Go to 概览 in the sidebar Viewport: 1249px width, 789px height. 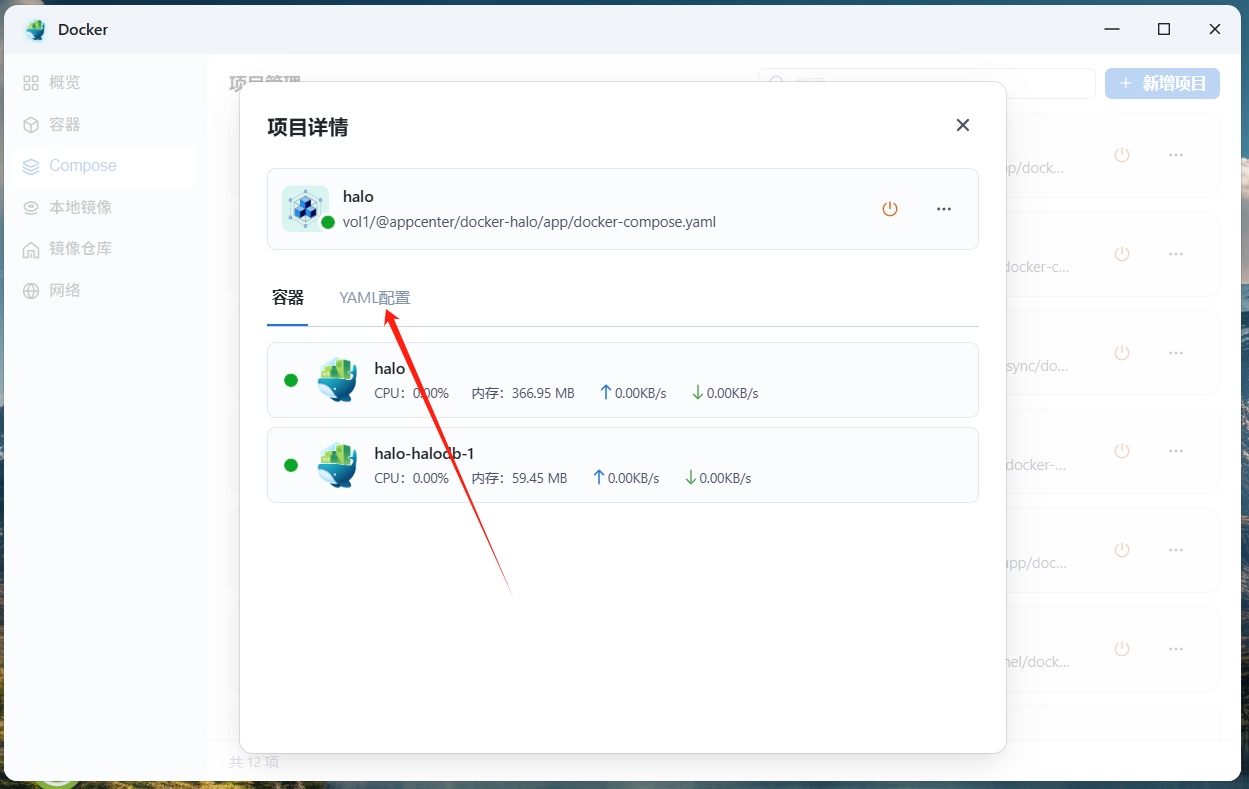coord(64,83)
